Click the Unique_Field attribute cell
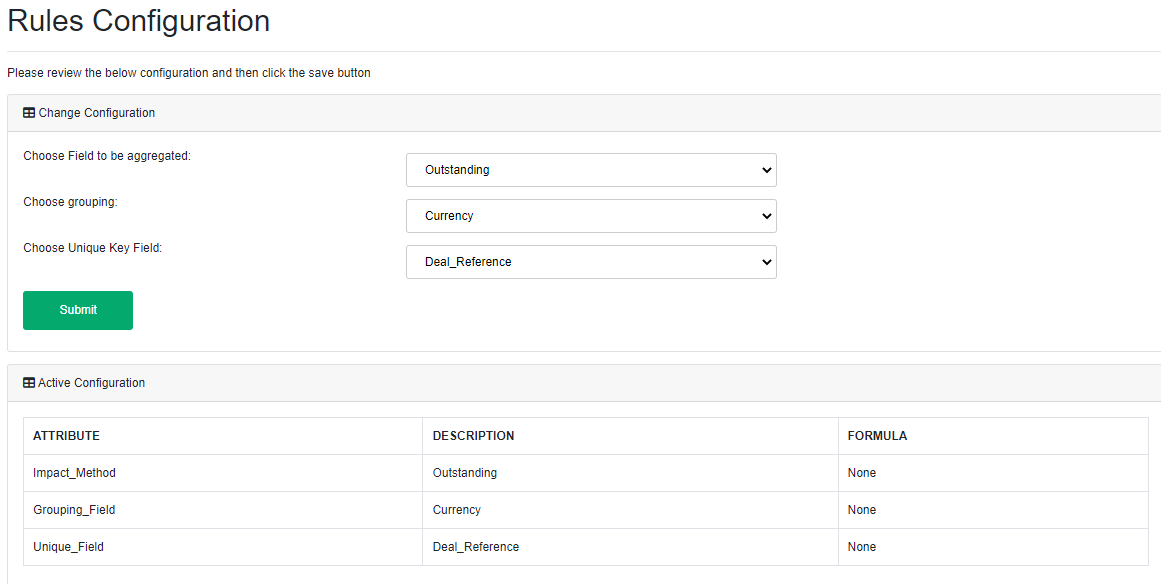1161x584 pixels. [x=68, y=547]
